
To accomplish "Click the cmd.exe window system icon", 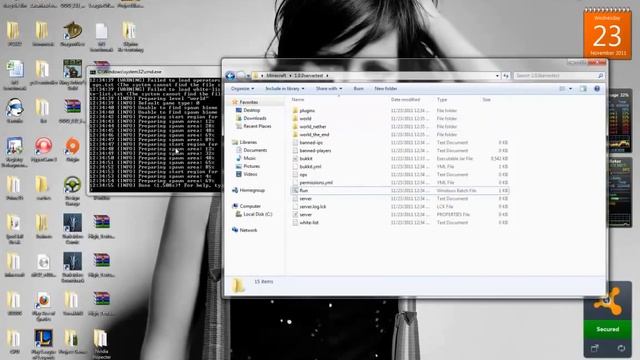I will [93, 72].
